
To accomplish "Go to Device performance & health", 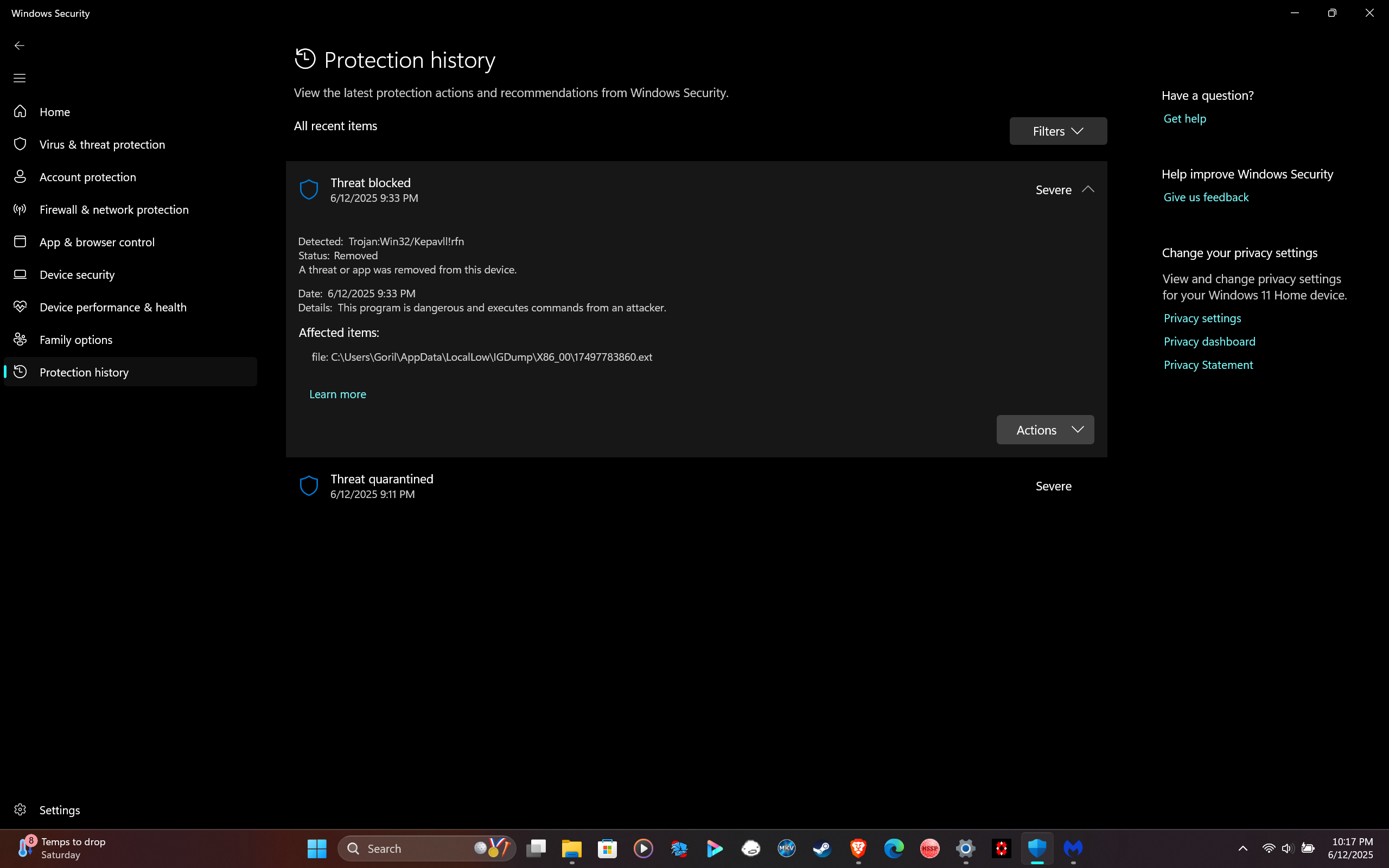I will [112, 307].
